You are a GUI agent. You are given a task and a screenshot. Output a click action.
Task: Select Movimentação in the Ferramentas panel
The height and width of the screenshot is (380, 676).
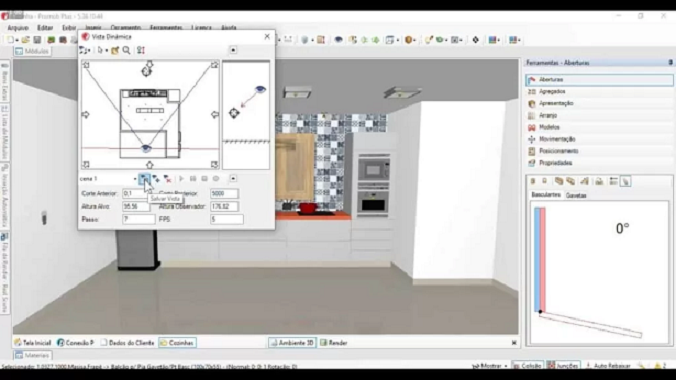(557, 139)
